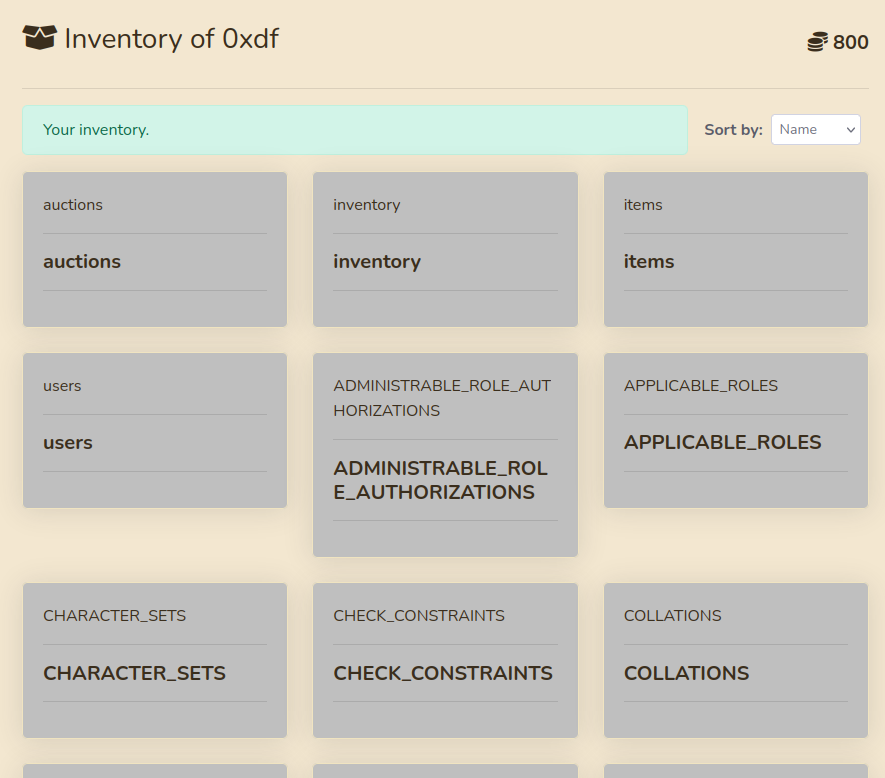Open the ADMINISTRABLE_ROLE_AUTHORIZATIONS card
The height and width of the screenshot is (778, 885).
coord(445,454)
